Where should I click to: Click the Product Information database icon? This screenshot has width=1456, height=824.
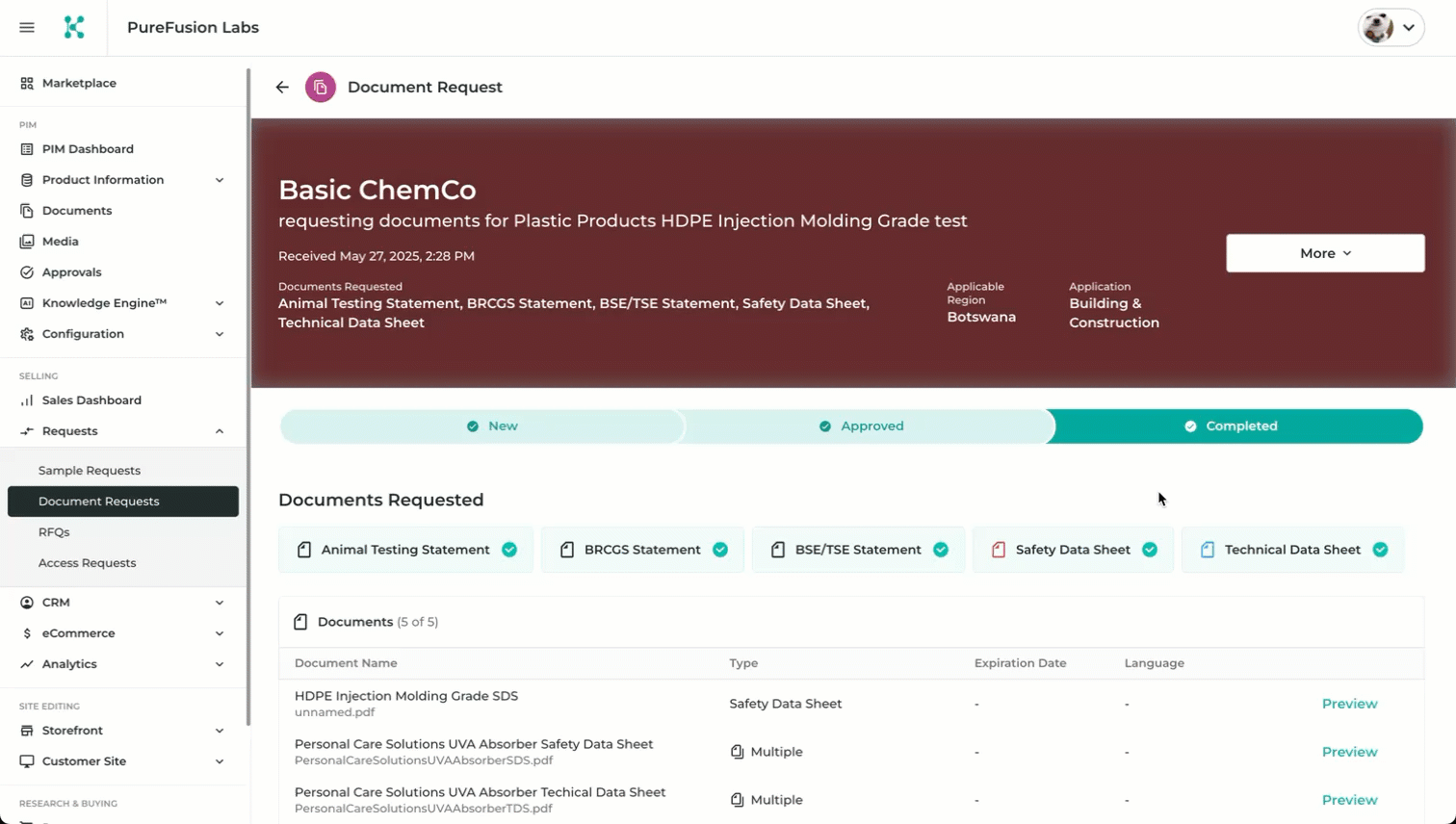[27, 180]
